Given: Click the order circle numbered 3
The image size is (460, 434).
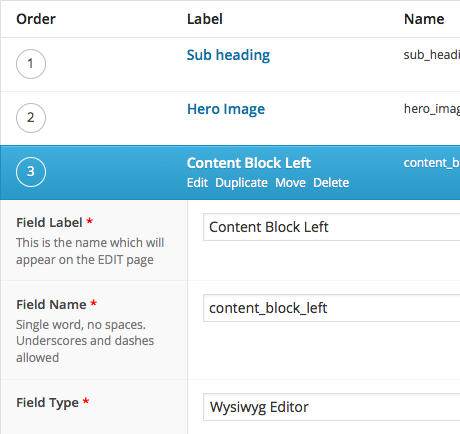Looking at the screenshot, I should (x=31, y=172).
